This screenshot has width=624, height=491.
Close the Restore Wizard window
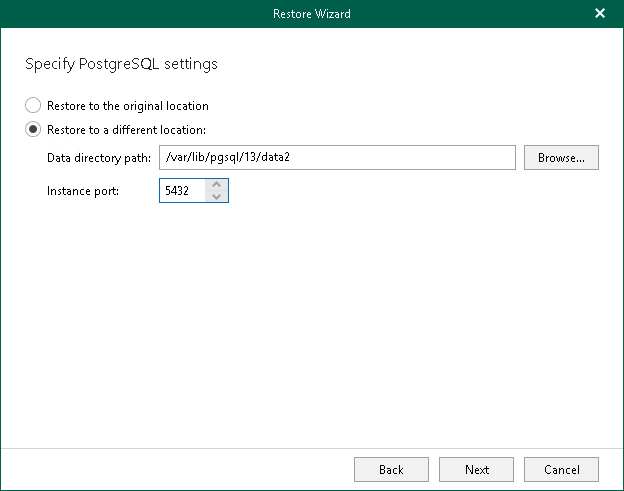point(600,14)
